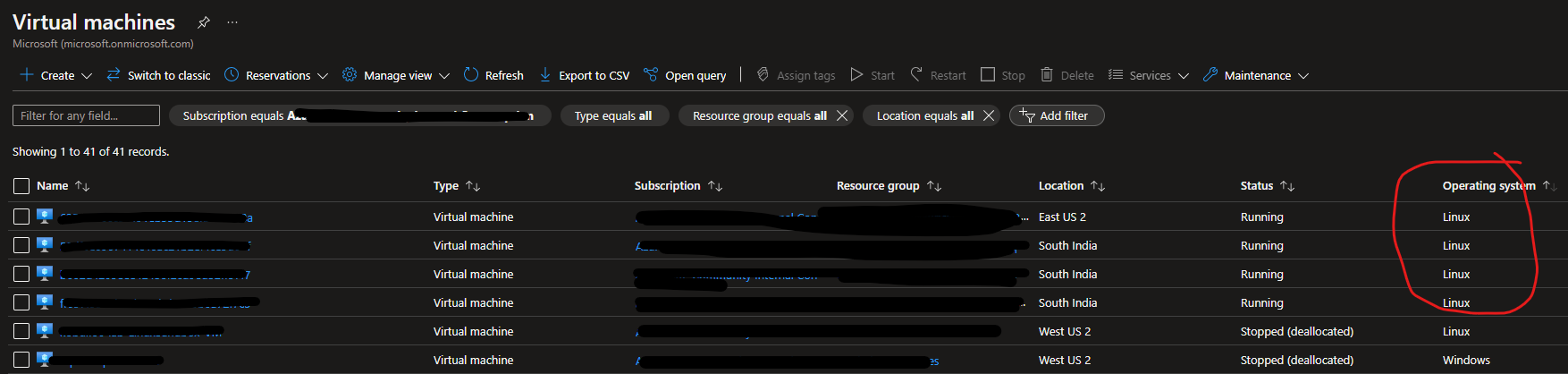Sort by Status column
Screen dimensions: 1568x374
[x=1287, y=186]
